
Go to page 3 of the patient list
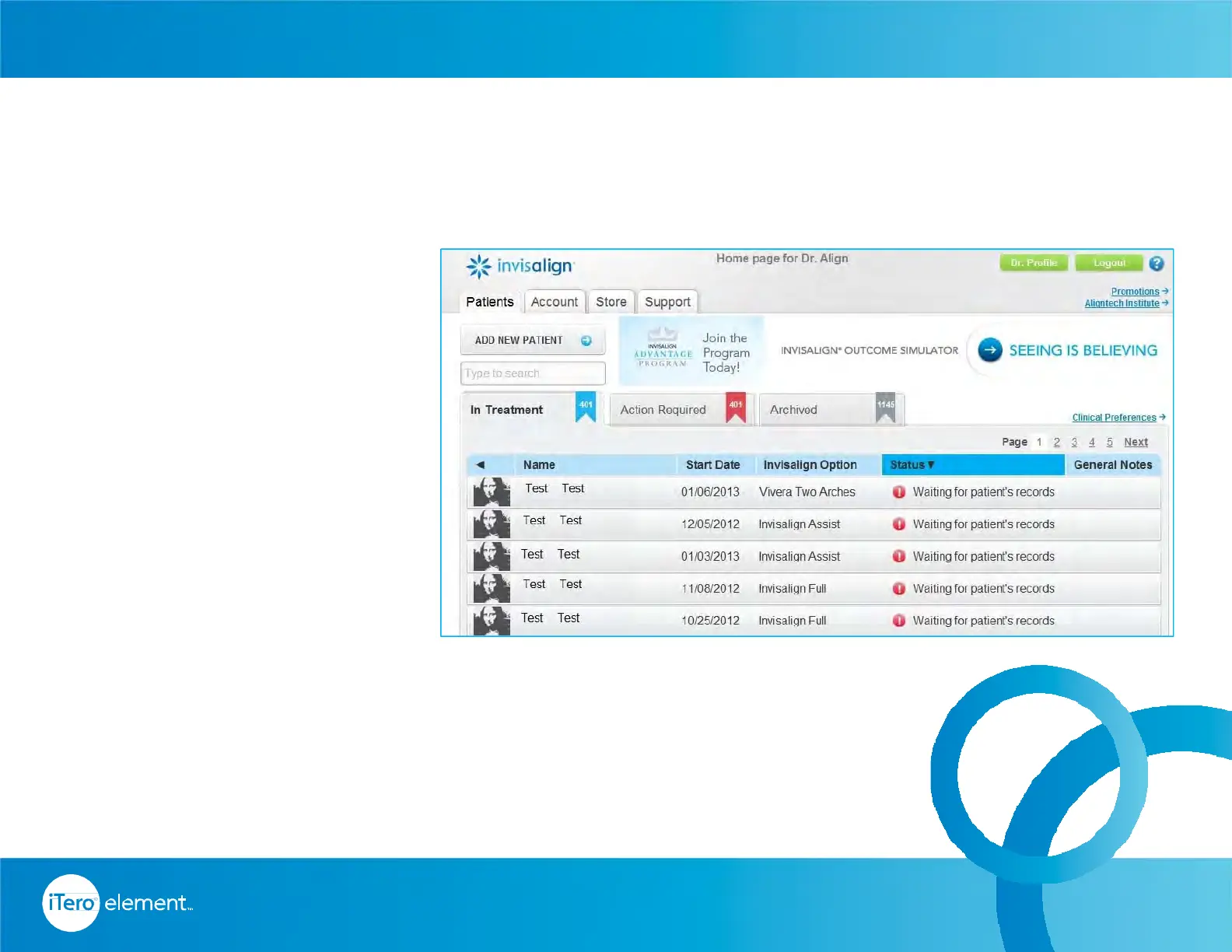[1074, 442]
